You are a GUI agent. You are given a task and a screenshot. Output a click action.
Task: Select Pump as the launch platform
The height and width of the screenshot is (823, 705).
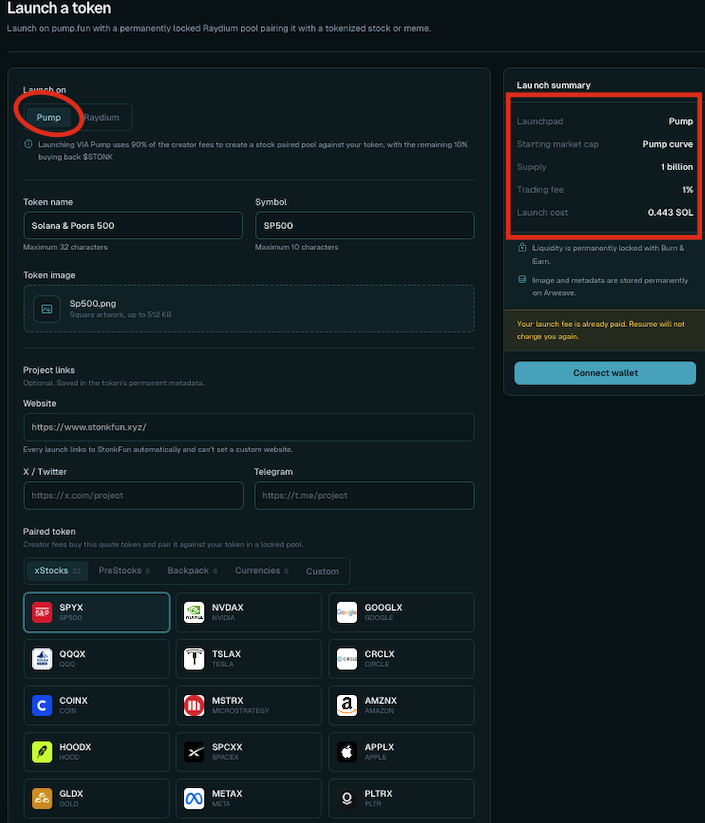click(48, 117)
